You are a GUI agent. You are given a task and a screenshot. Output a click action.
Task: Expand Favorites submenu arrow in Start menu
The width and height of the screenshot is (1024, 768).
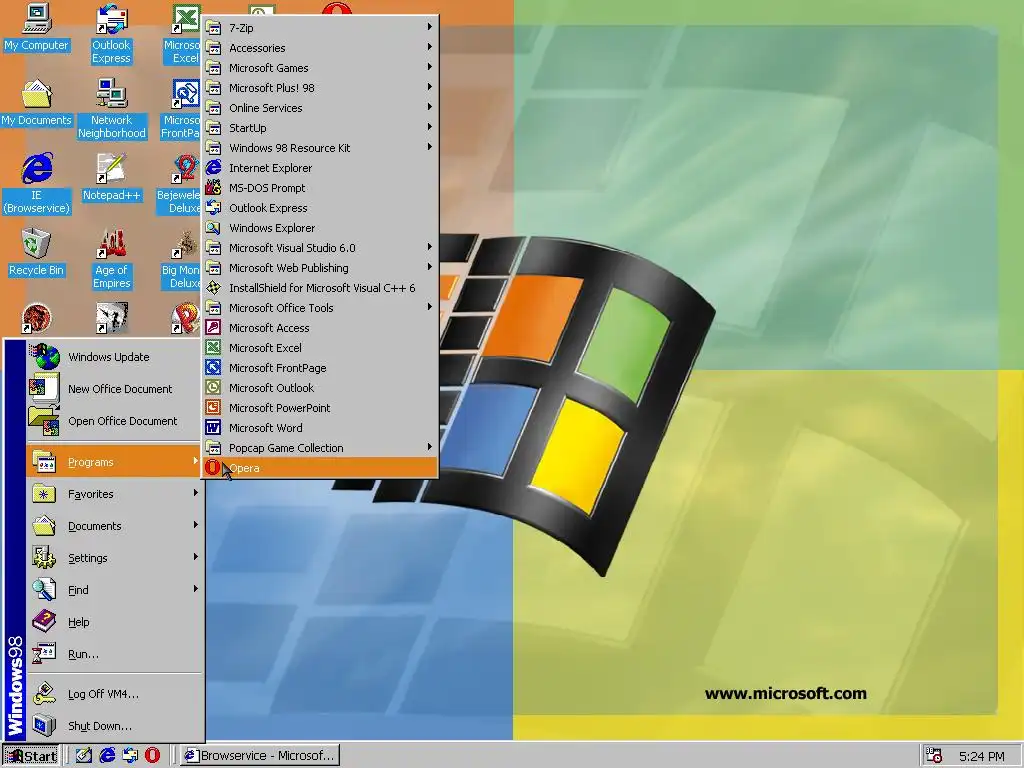coord(195,493)
